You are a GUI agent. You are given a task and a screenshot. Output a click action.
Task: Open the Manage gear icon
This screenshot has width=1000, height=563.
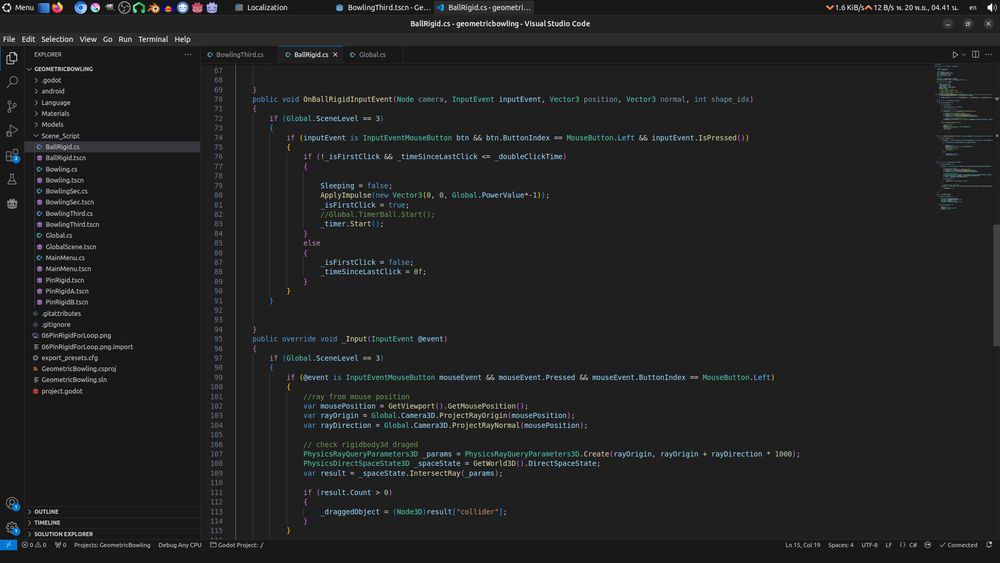point(12,528)
